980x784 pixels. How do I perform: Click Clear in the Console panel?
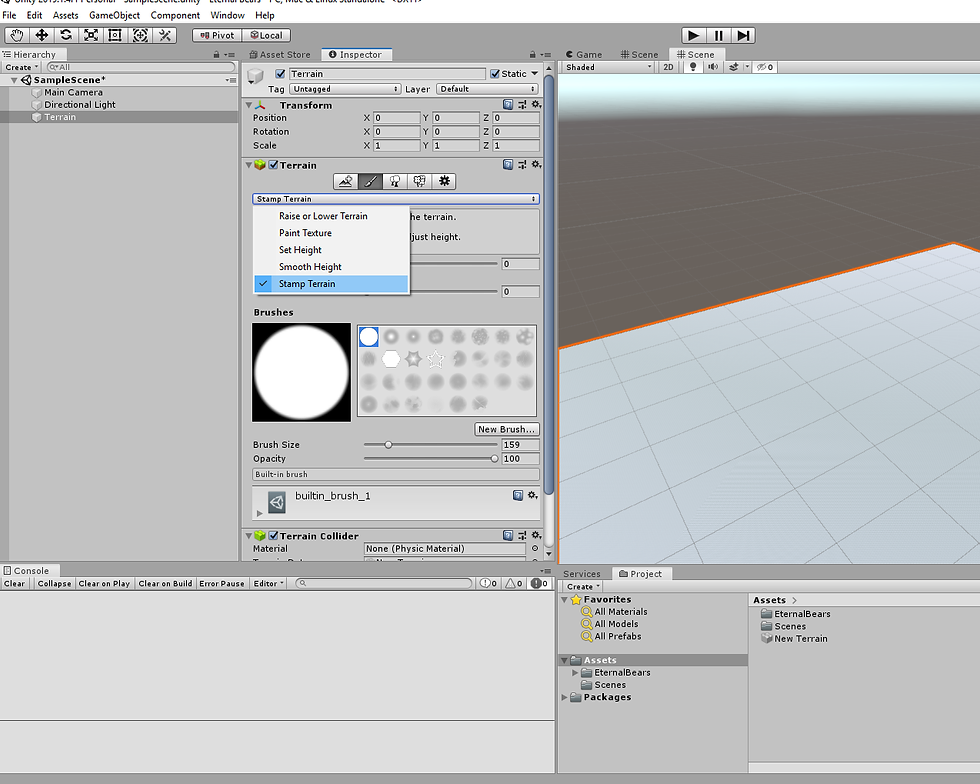coord(15,583)
